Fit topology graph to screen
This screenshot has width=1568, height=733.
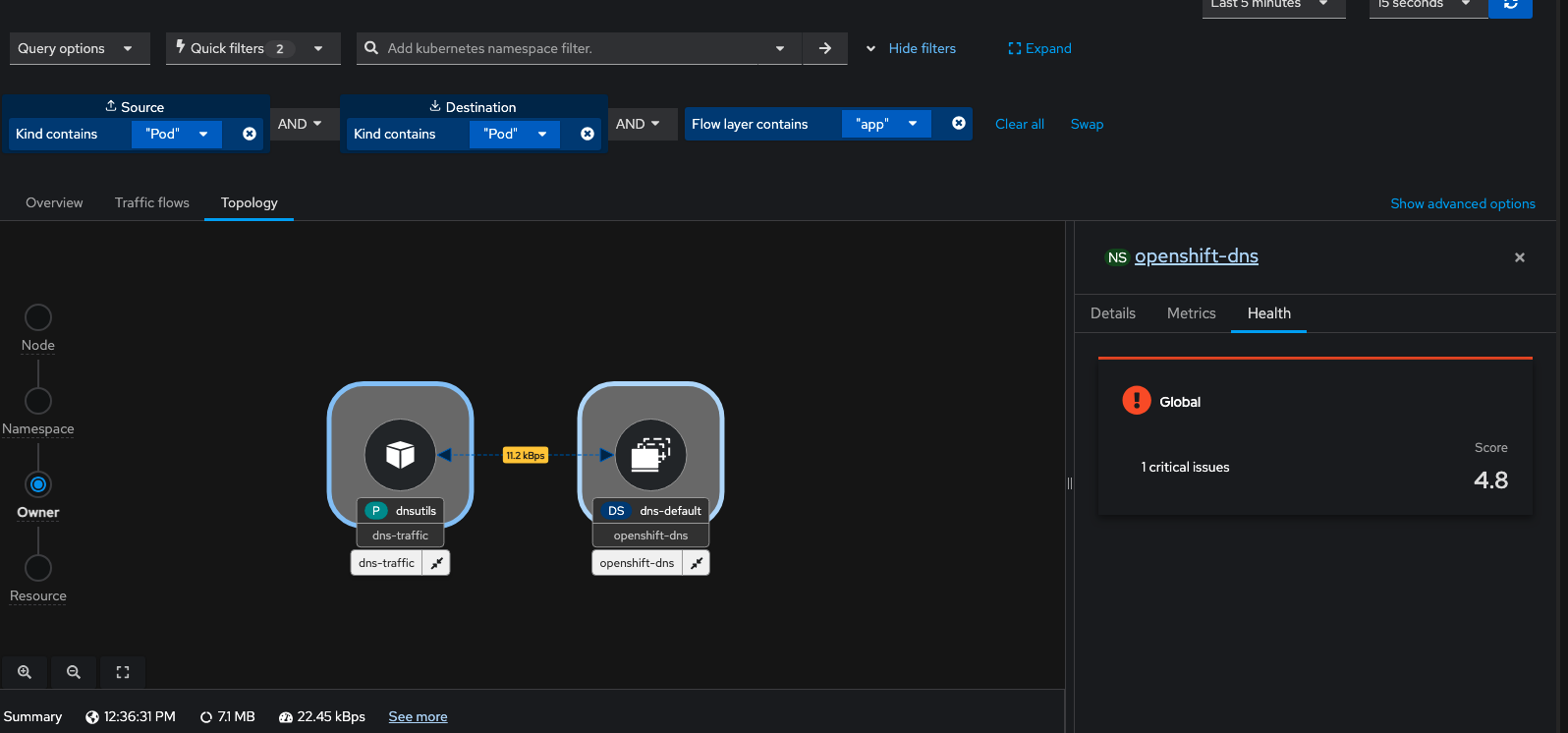tap(123, 672)
